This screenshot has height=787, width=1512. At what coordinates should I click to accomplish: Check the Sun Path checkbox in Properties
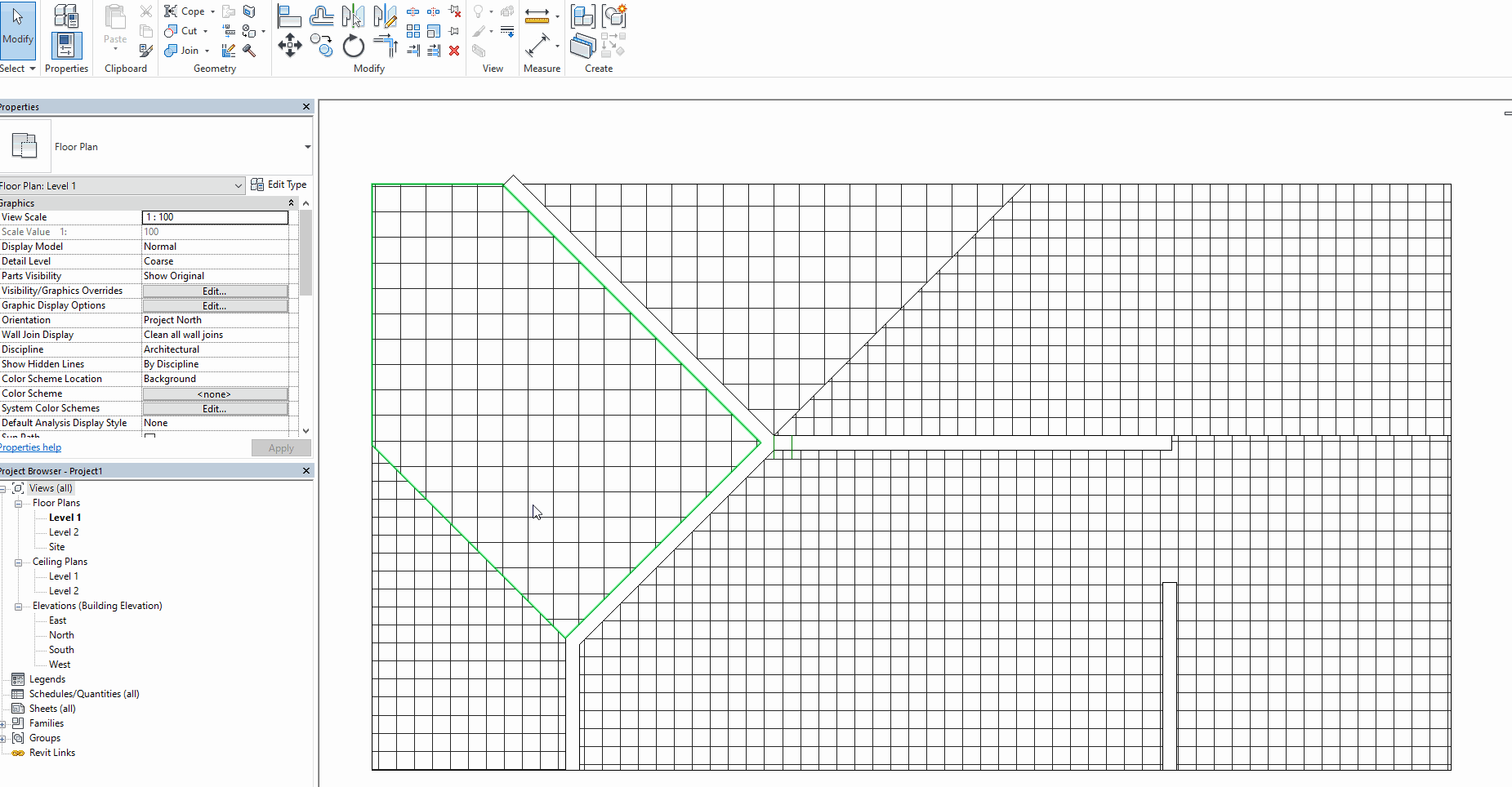[x=149, y=437]
